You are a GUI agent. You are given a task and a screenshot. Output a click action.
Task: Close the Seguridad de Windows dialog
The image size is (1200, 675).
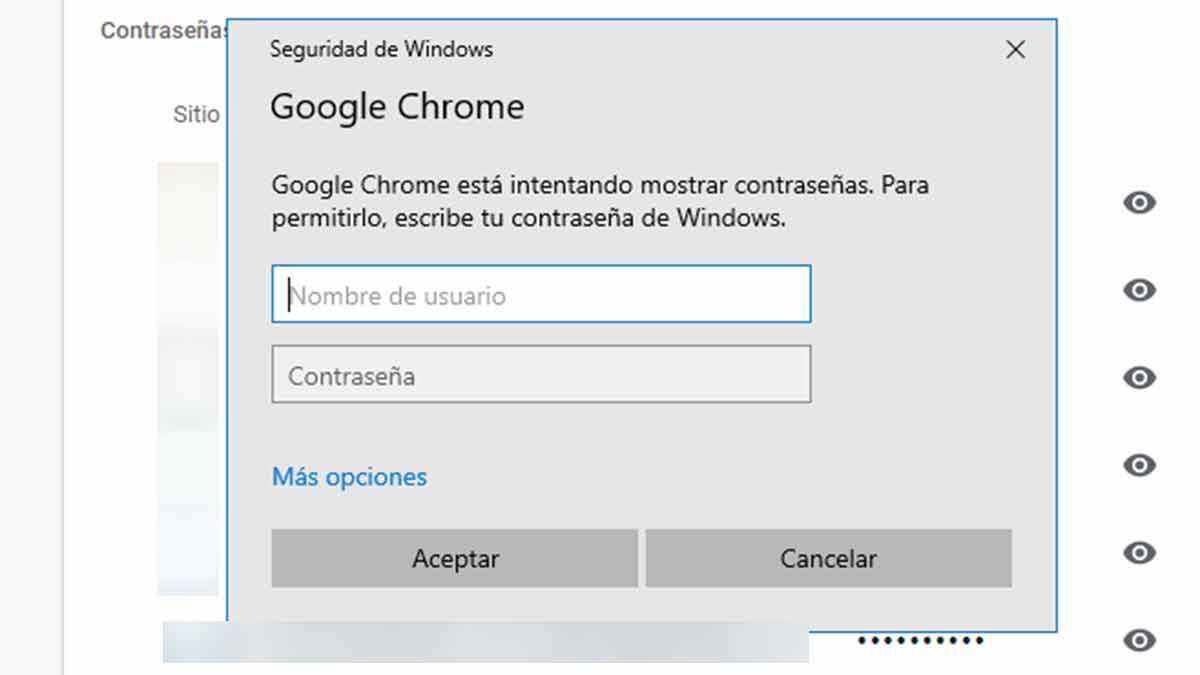(x=1015, y=48)
